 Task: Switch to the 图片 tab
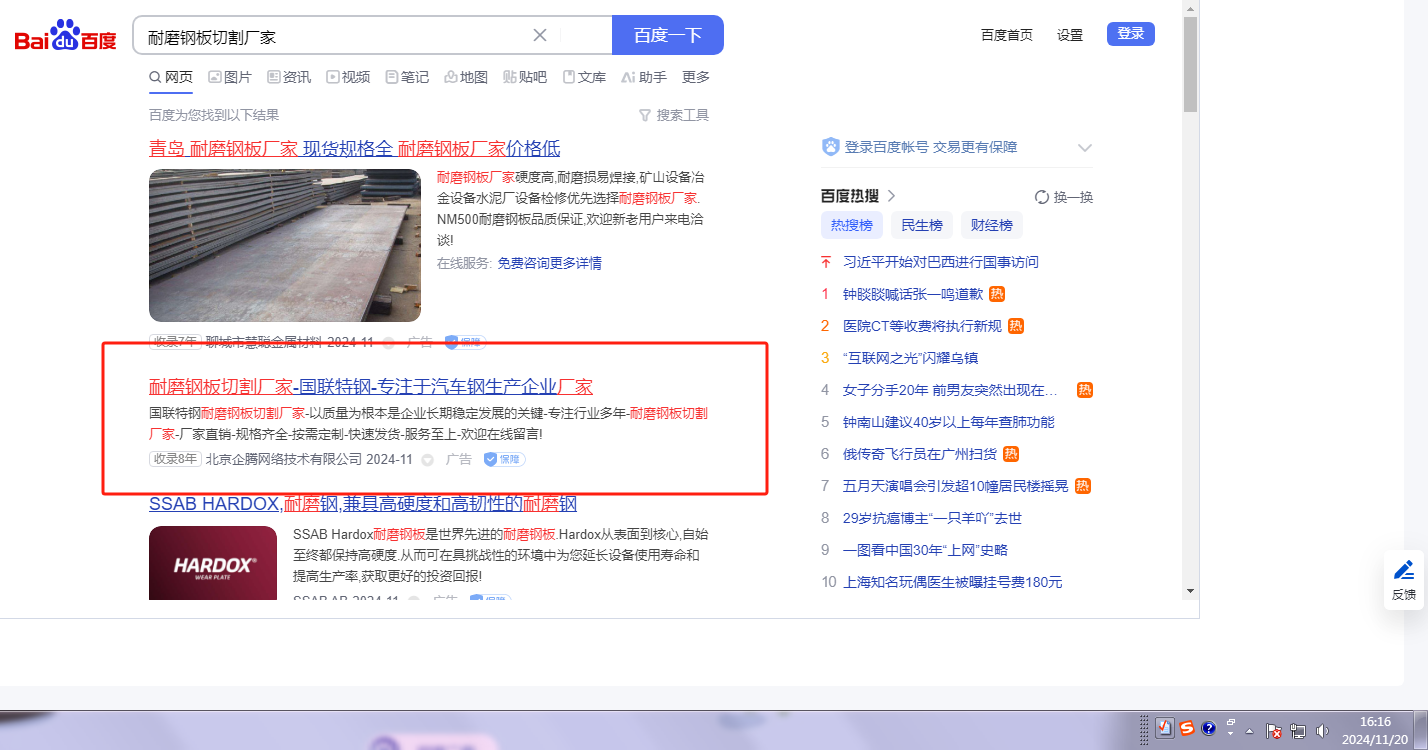(x=230, y=77)
